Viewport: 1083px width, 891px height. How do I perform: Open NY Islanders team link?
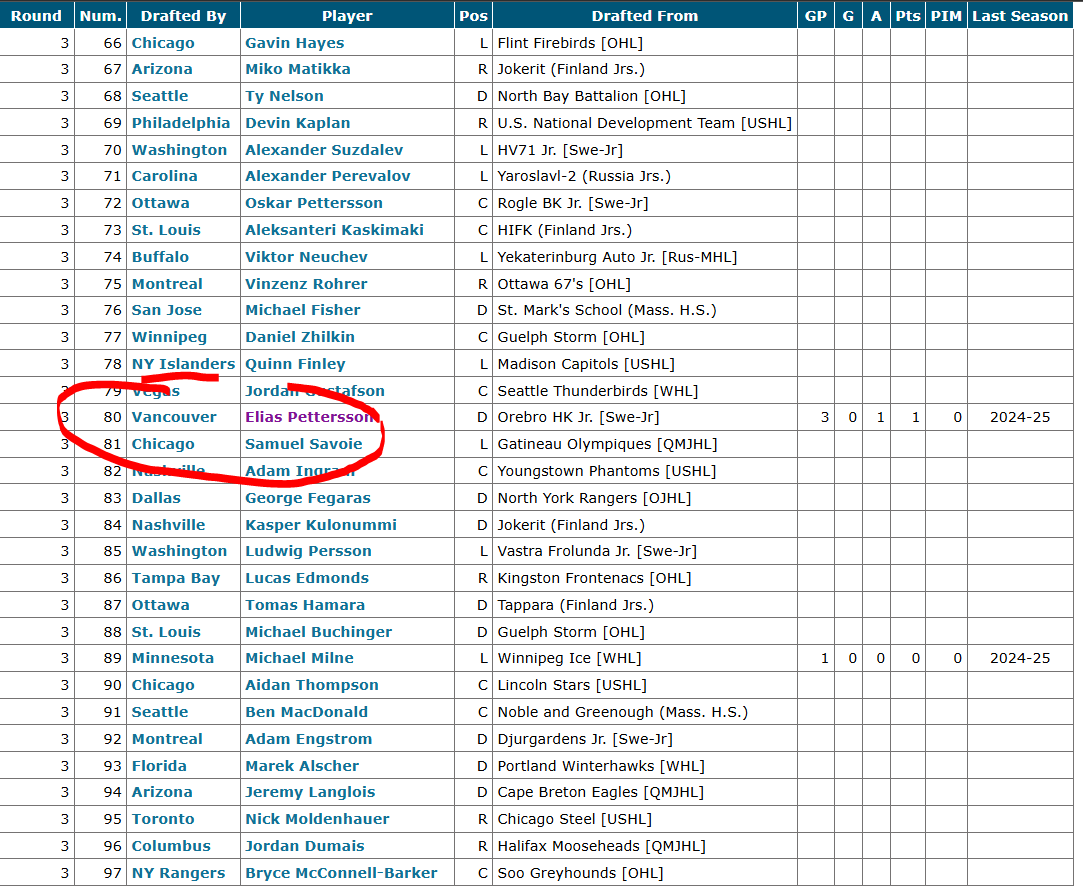click(183, 364)
